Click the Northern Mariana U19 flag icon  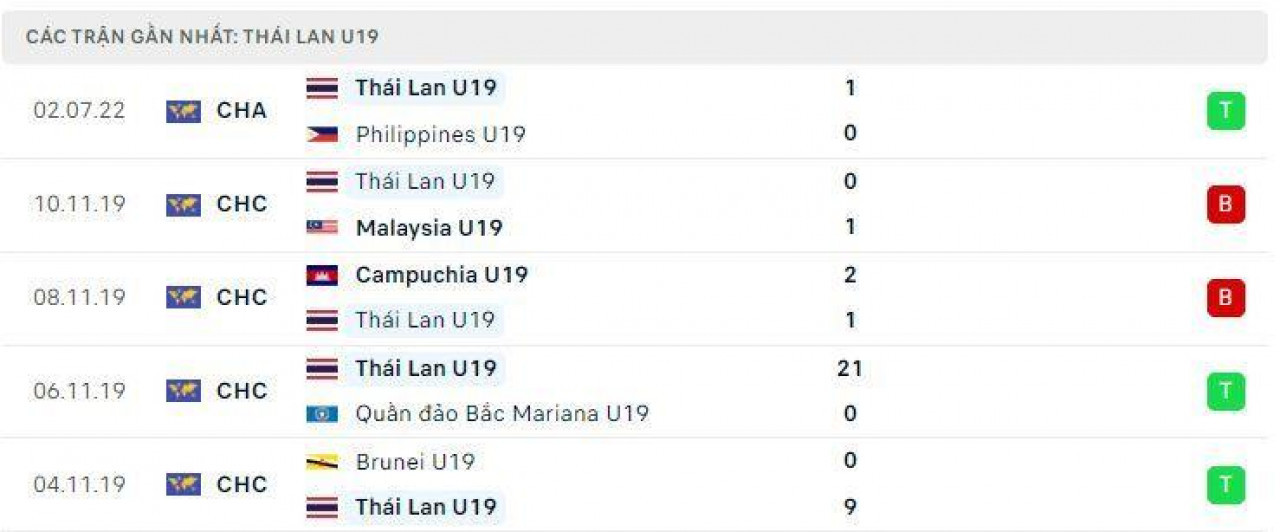pos(322,414)
